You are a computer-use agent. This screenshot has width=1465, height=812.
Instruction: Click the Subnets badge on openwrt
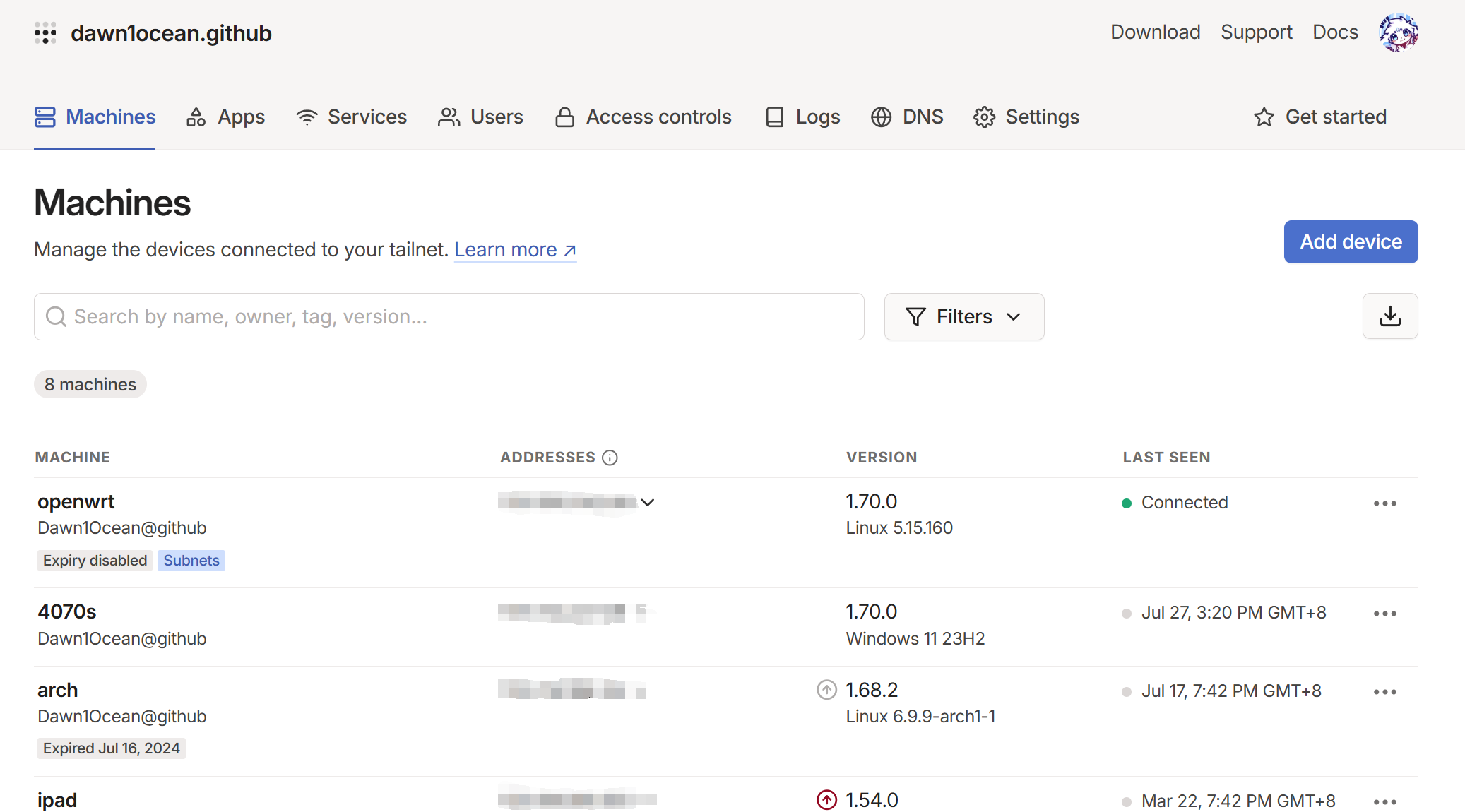point(191,561)
